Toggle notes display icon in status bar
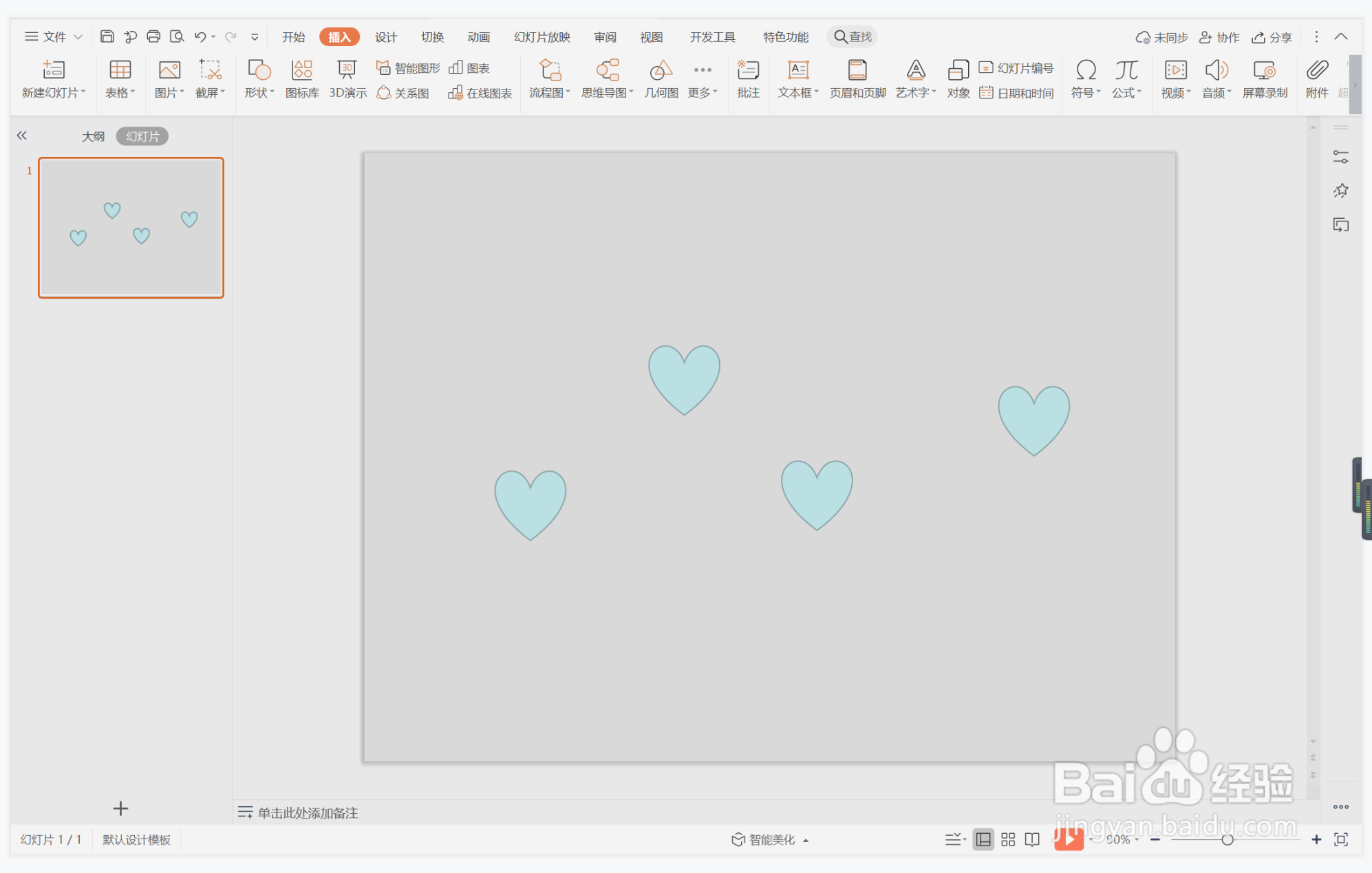 (x=955, y=839)
